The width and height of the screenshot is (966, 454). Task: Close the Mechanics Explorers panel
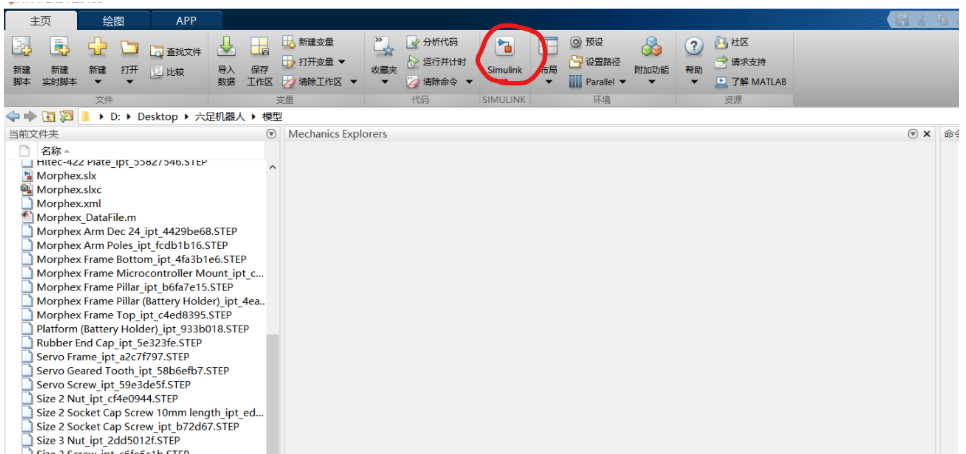click(927, 134)
